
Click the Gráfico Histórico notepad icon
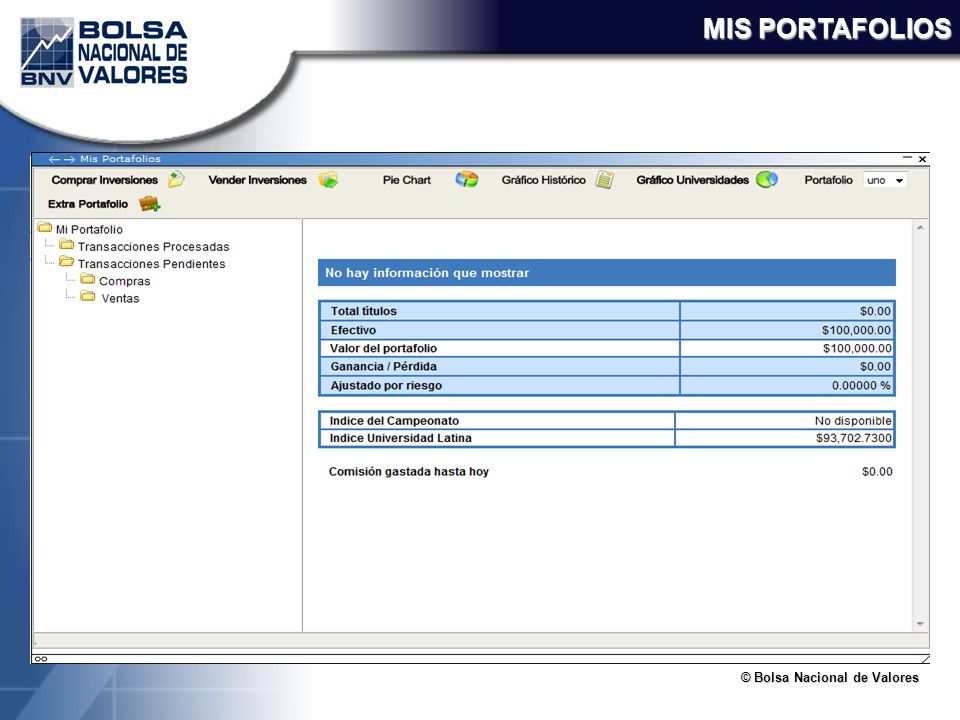click(604, 179)
